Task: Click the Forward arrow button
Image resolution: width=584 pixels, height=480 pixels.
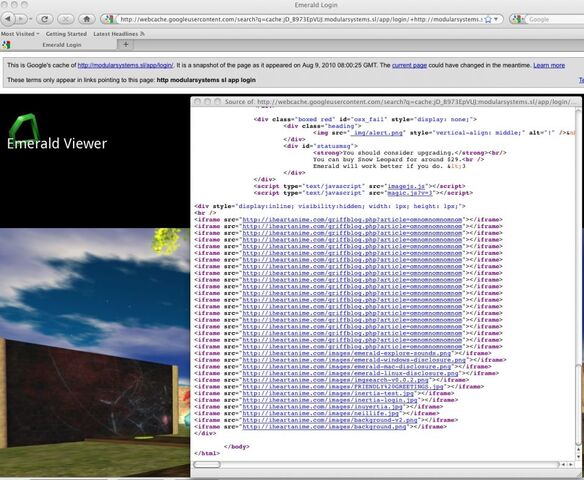Action: (x=21, y=19)
